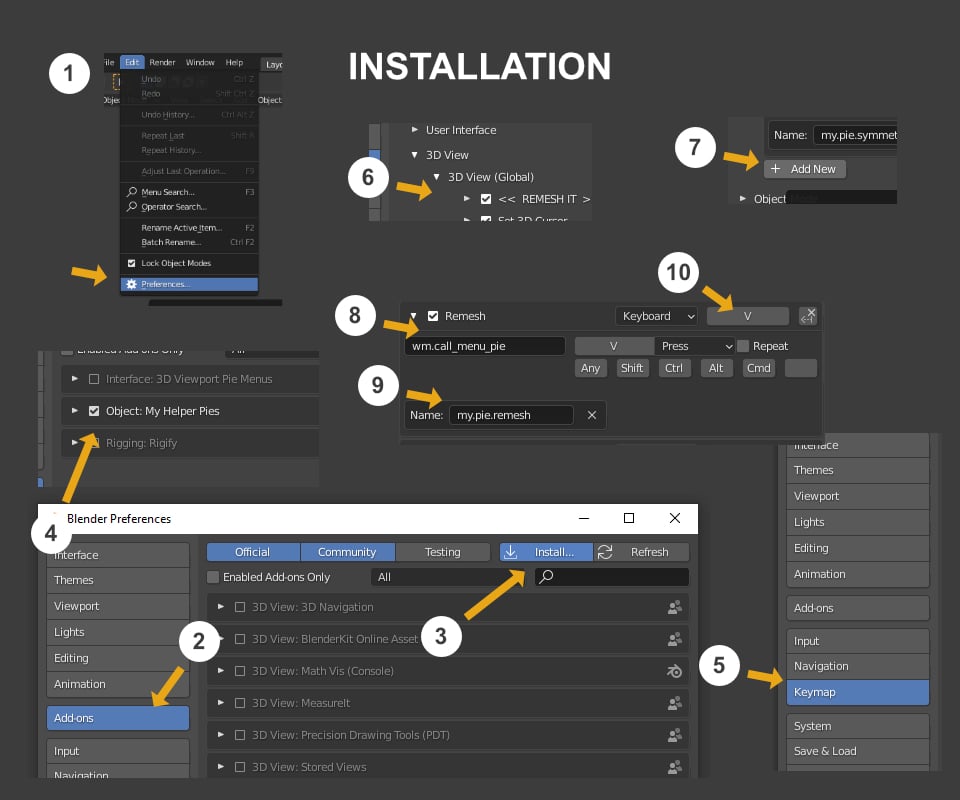Image resolution: width=960 pixels, height=800 pixels.
Task: Toggle the Shift modifier button
Action: coord(632,368)
